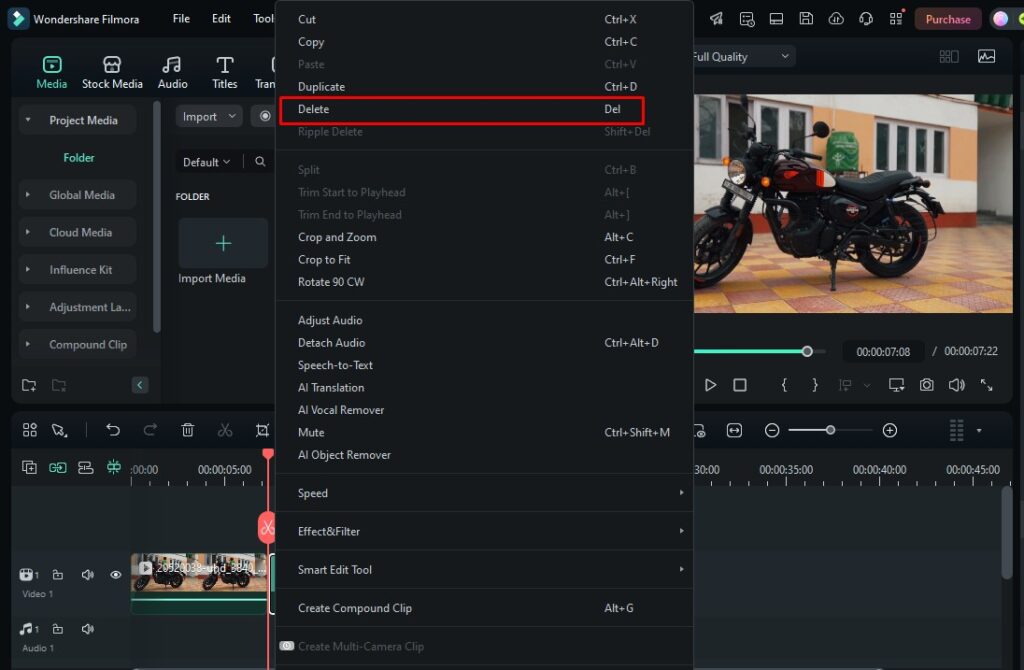Open the Import dropdown

(x=209, y=117)
